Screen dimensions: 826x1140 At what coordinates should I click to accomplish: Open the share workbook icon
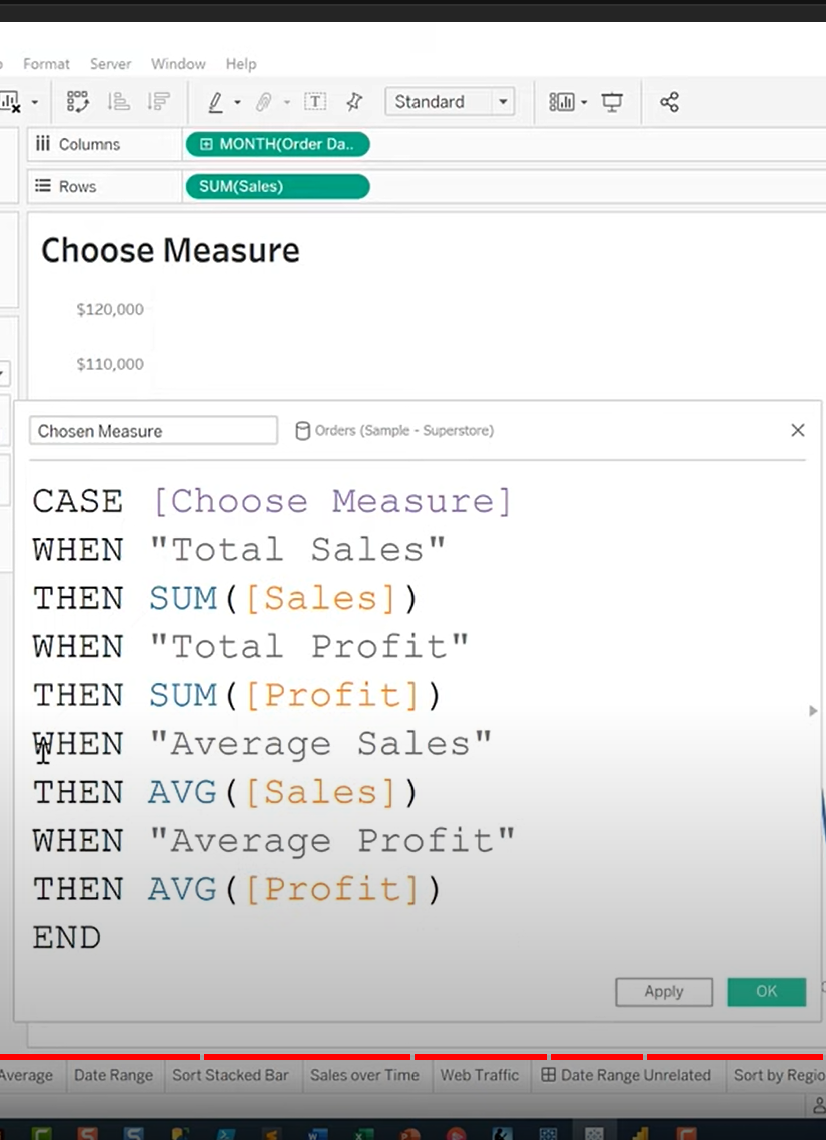(668, 101)
